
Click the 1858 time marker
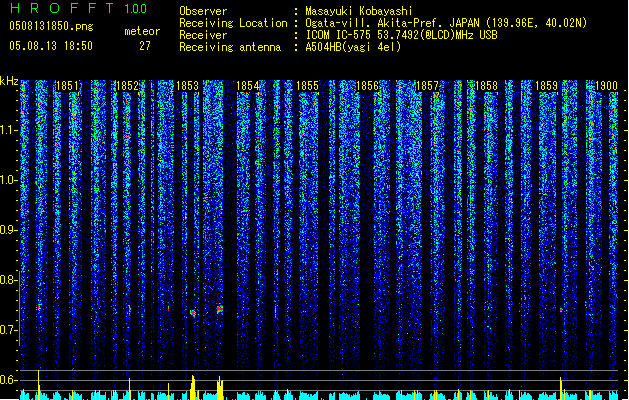coord(487,85)
